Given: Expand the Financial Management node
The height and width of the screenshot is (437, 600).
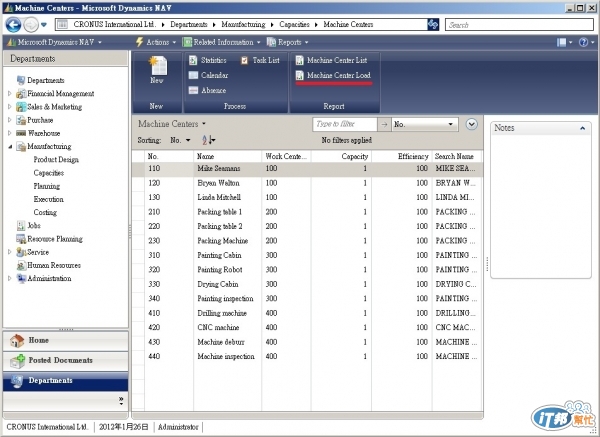Looking at the screenshot, I should (10, 93).
